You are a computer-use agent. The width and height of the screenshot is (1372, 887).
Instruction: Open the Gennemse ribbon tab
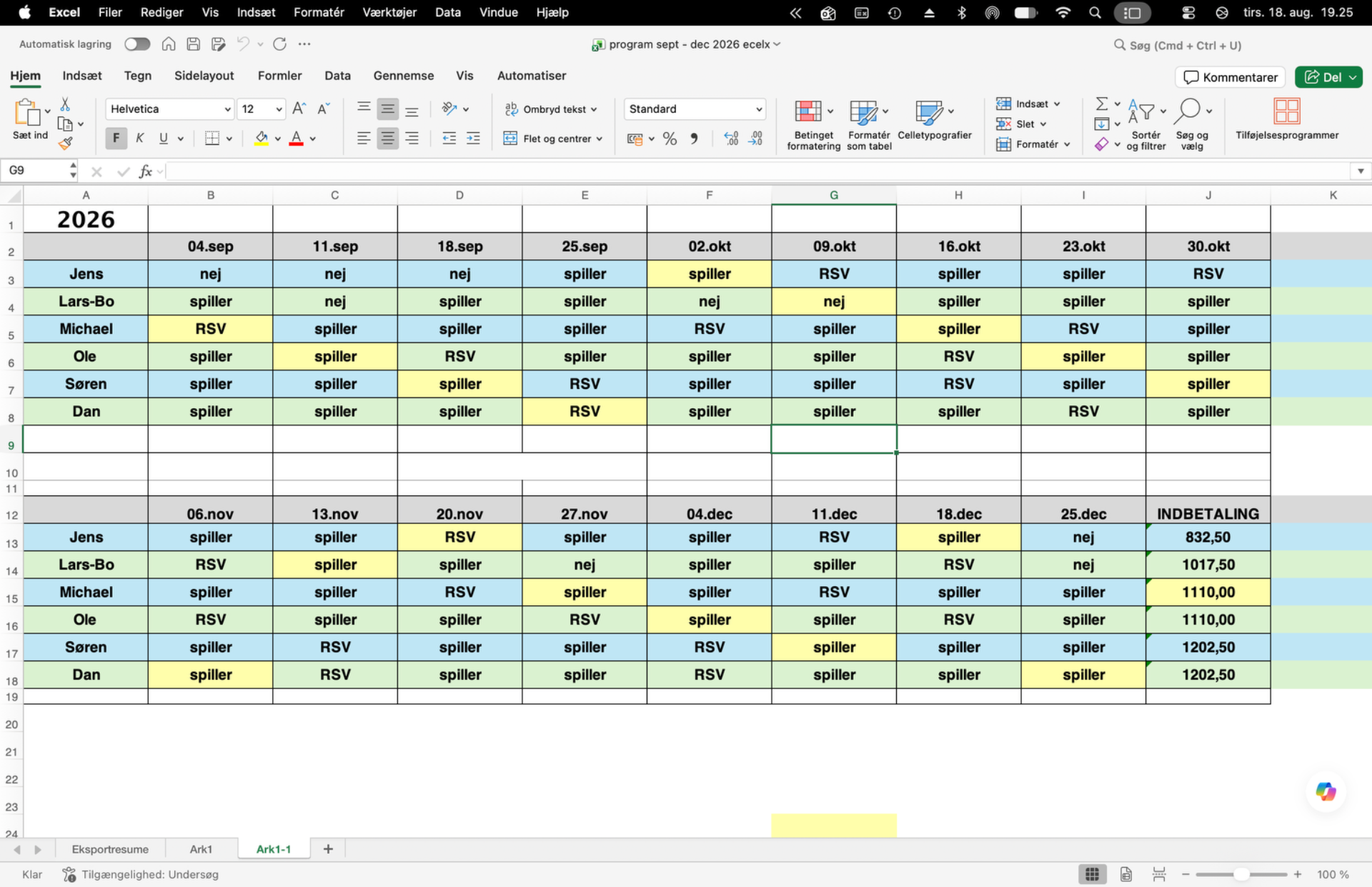point(403,76)
